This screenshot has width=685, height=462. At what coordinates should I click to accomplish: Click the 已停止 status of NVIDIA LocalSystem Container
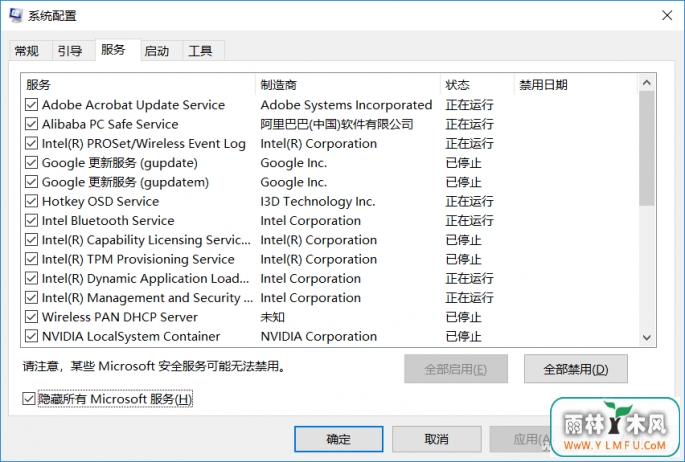(463, 336)
